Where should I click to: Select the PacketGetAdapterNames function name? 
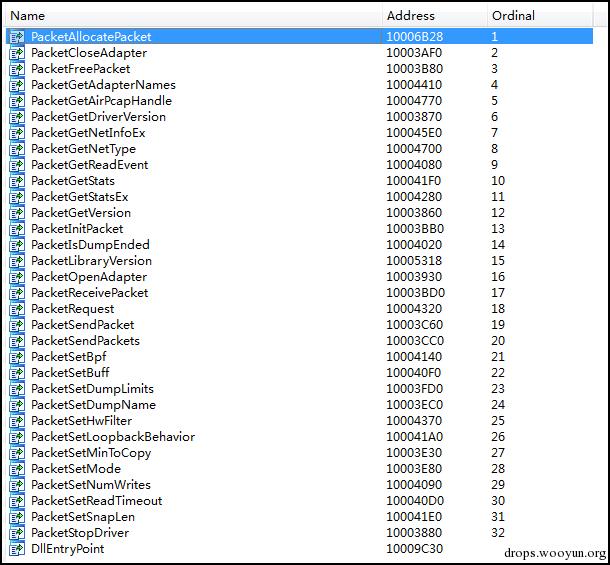point(103,84)
